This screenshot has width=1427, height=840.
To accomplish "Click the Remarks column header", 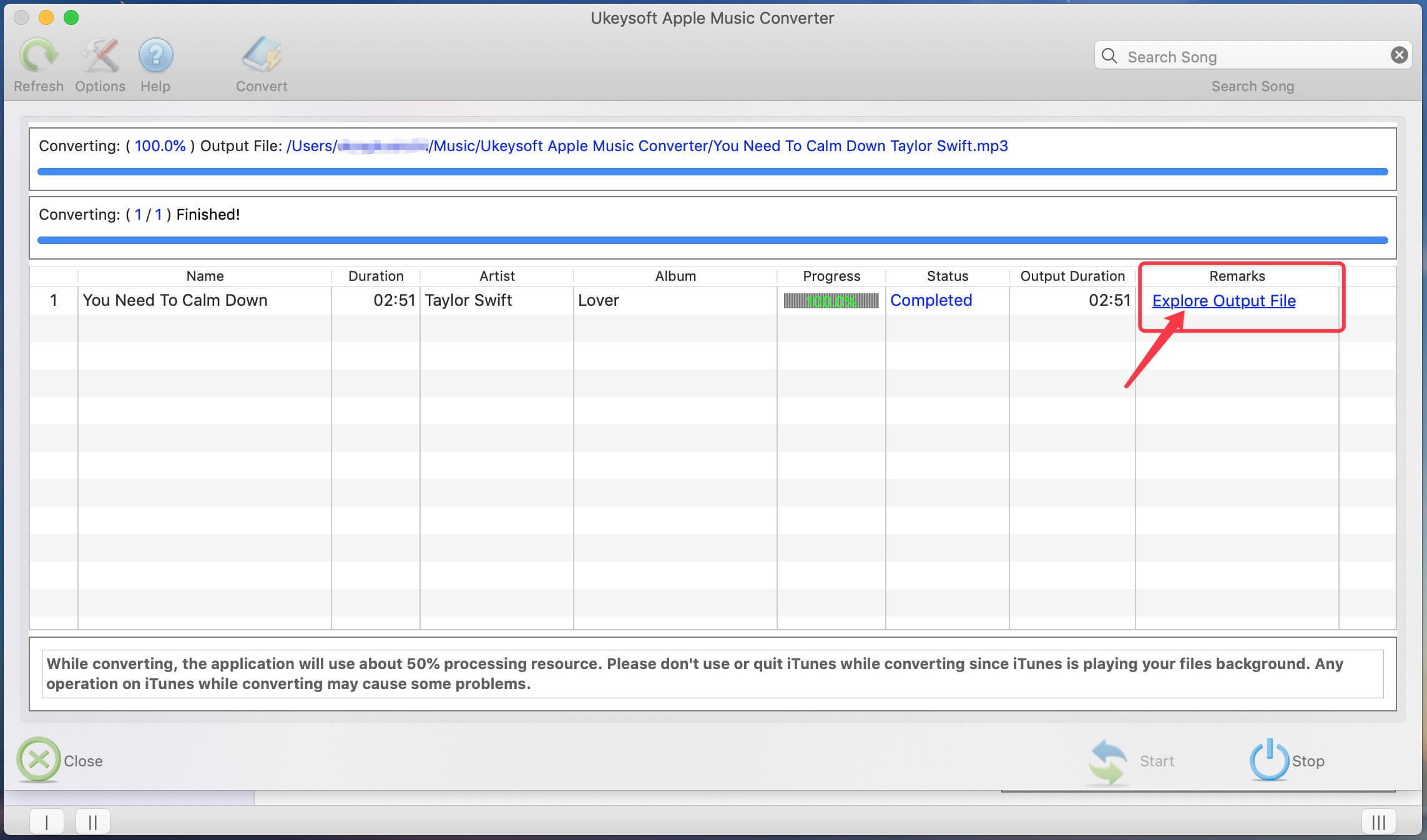I will tap(1237, 276).
